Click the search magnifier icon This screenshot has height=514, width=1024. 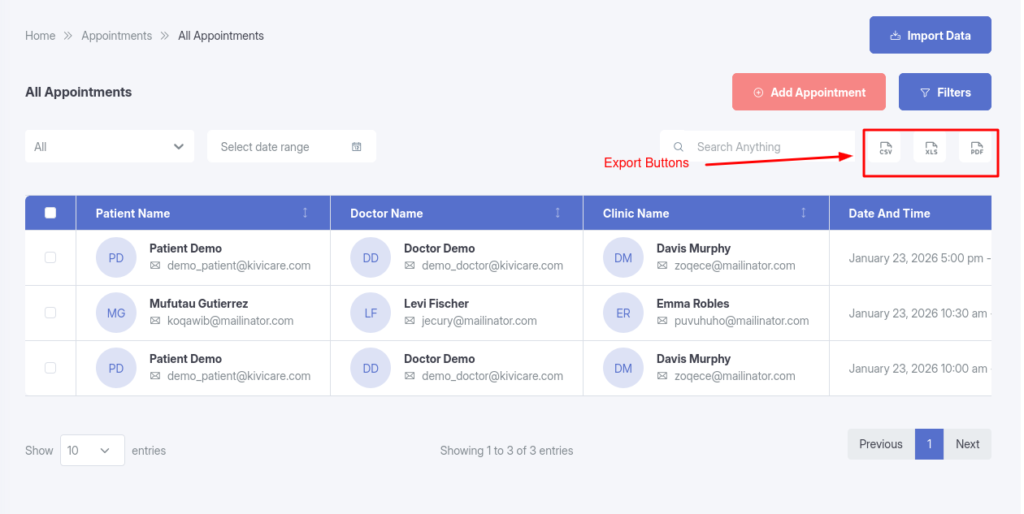click(679, 147)
